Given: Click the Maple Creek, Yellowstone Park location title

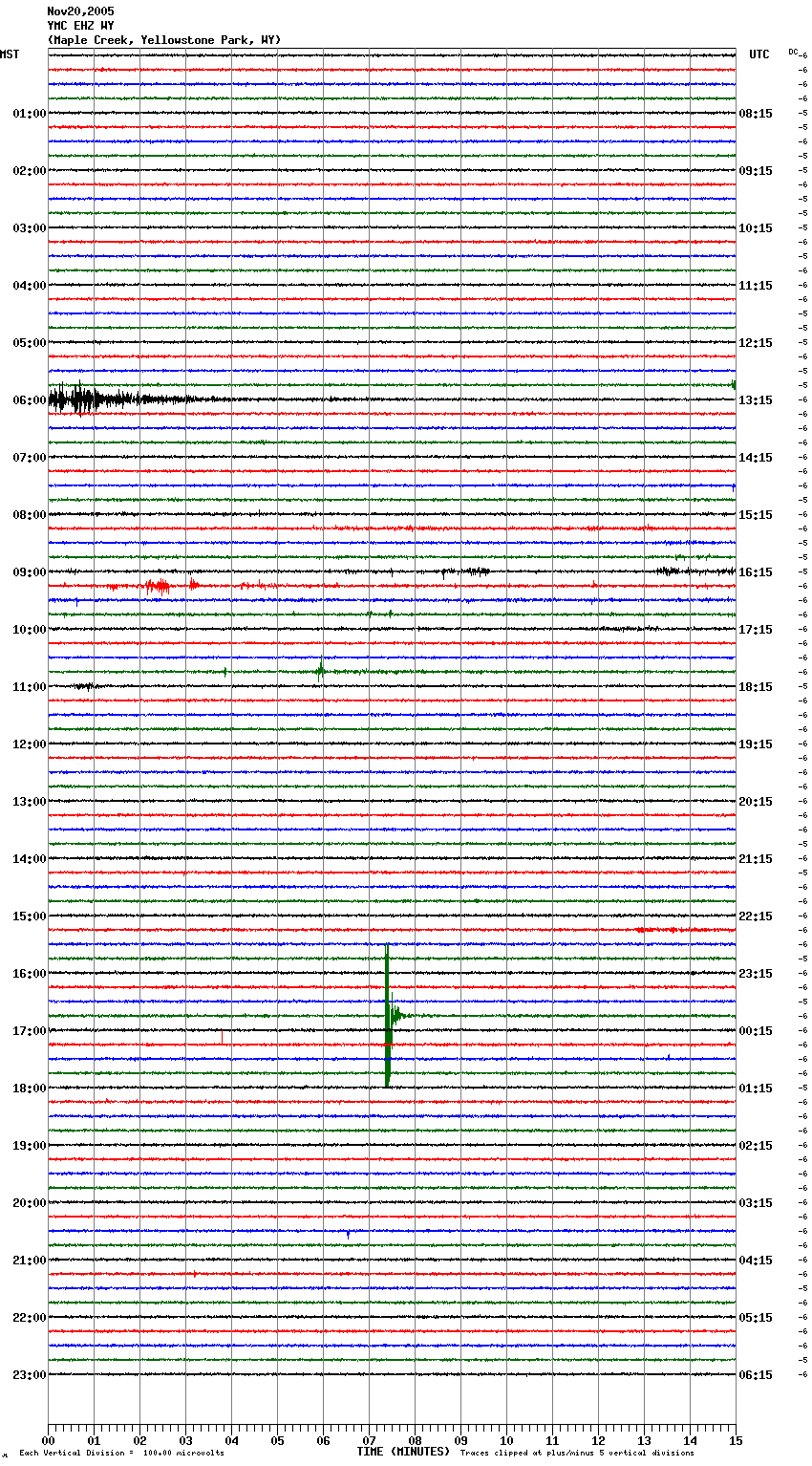Looking at the screenshot, I should [x=164, y=40].
